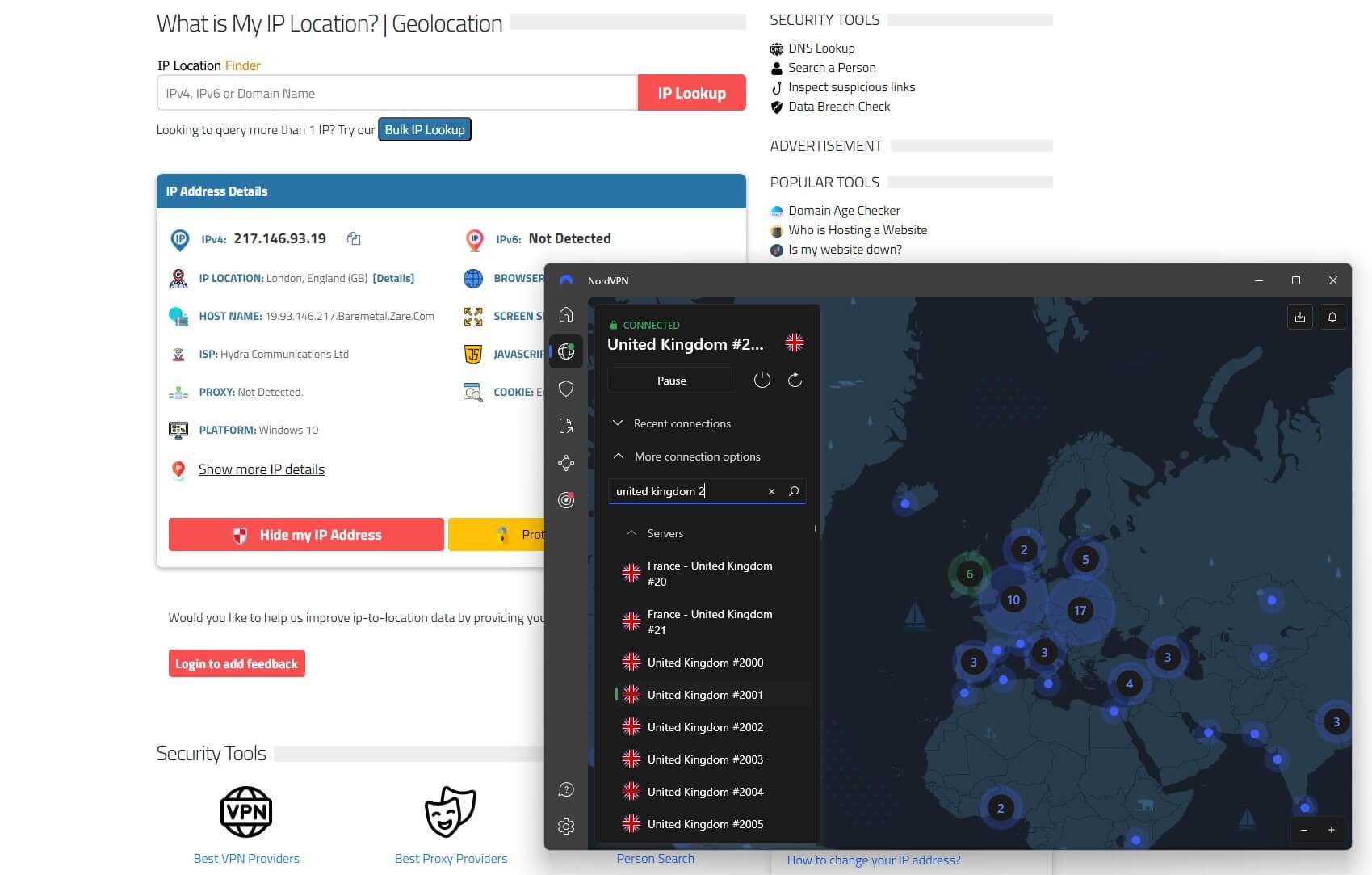Click the magnifier search icon in NordVPN

[x=794, y=491]
